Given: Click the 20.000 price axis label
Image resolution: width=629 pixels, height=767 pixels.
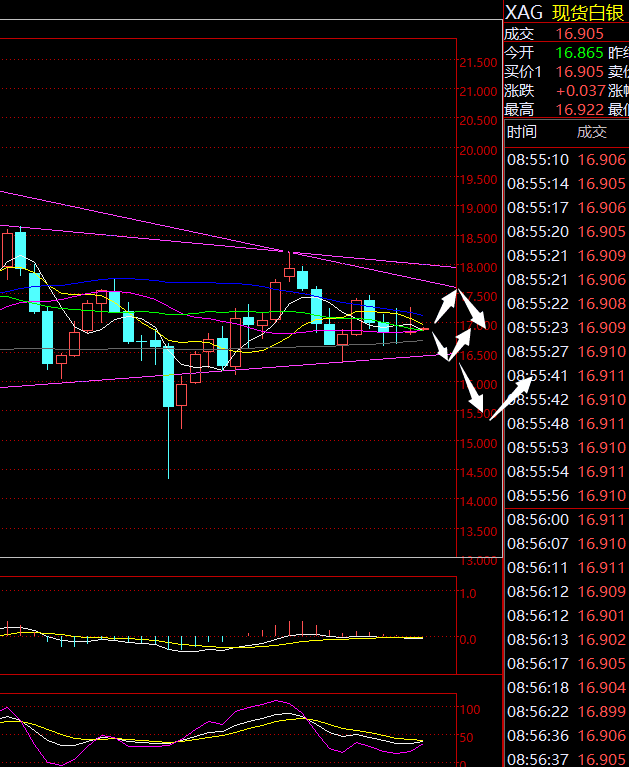Looking at the screenshot, I should click(x=478, y=151).
